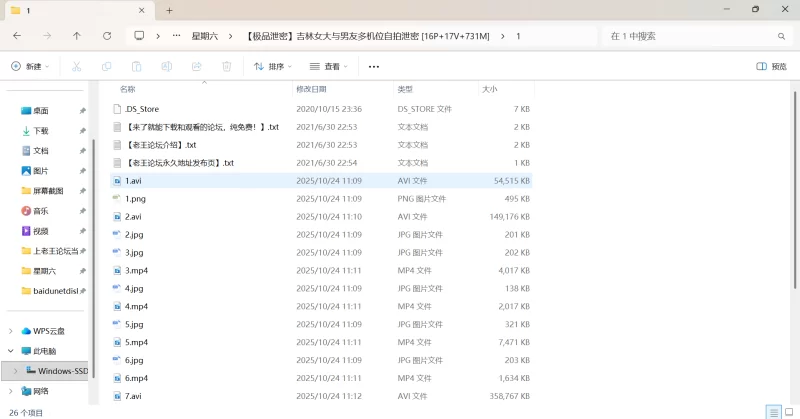Go up one folder level
Image resolution: width=800 pixels, height=419 pixels.
point(77,35)
